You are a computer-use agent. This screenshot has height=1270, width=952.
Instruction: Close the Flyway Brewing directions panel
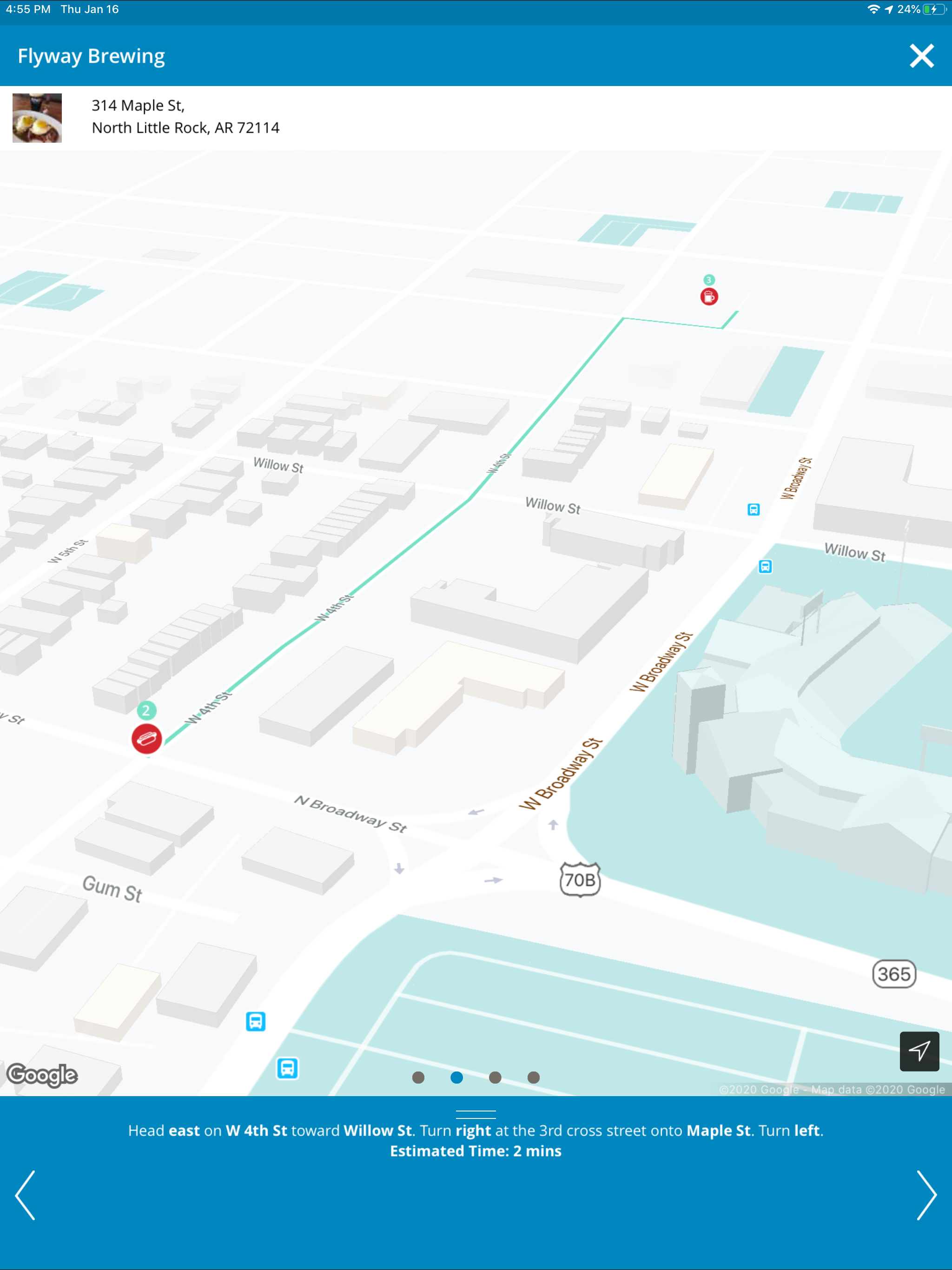[x=921, y=56]
